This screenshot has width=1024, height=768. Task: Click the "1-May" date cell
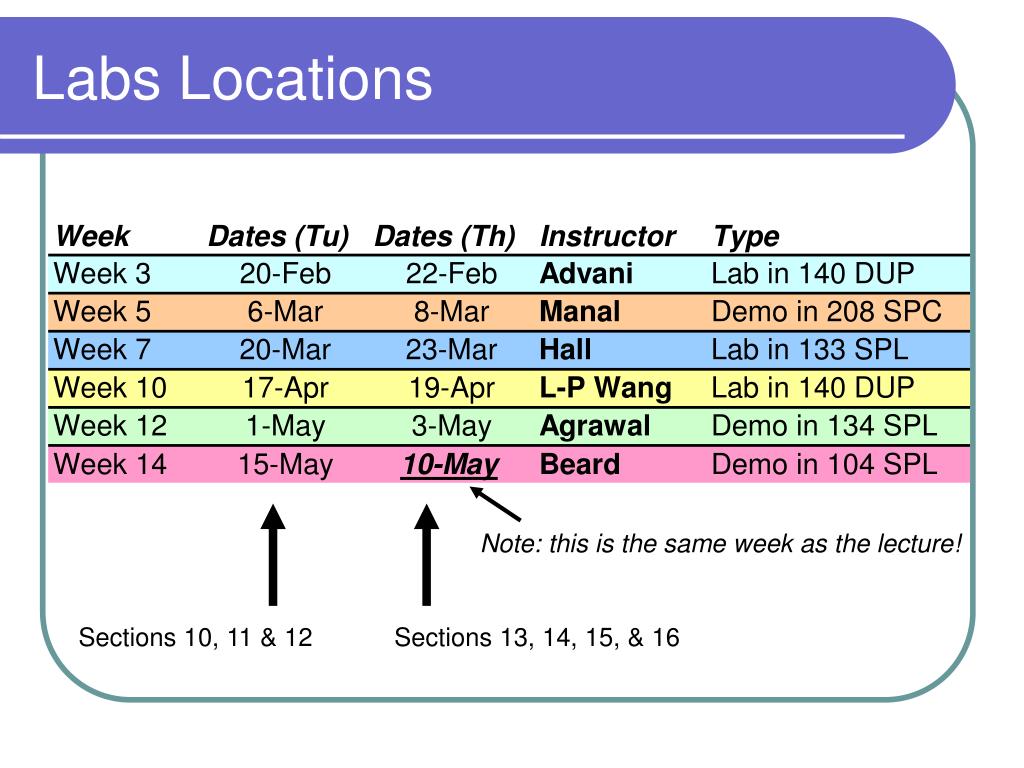(285, 426)
